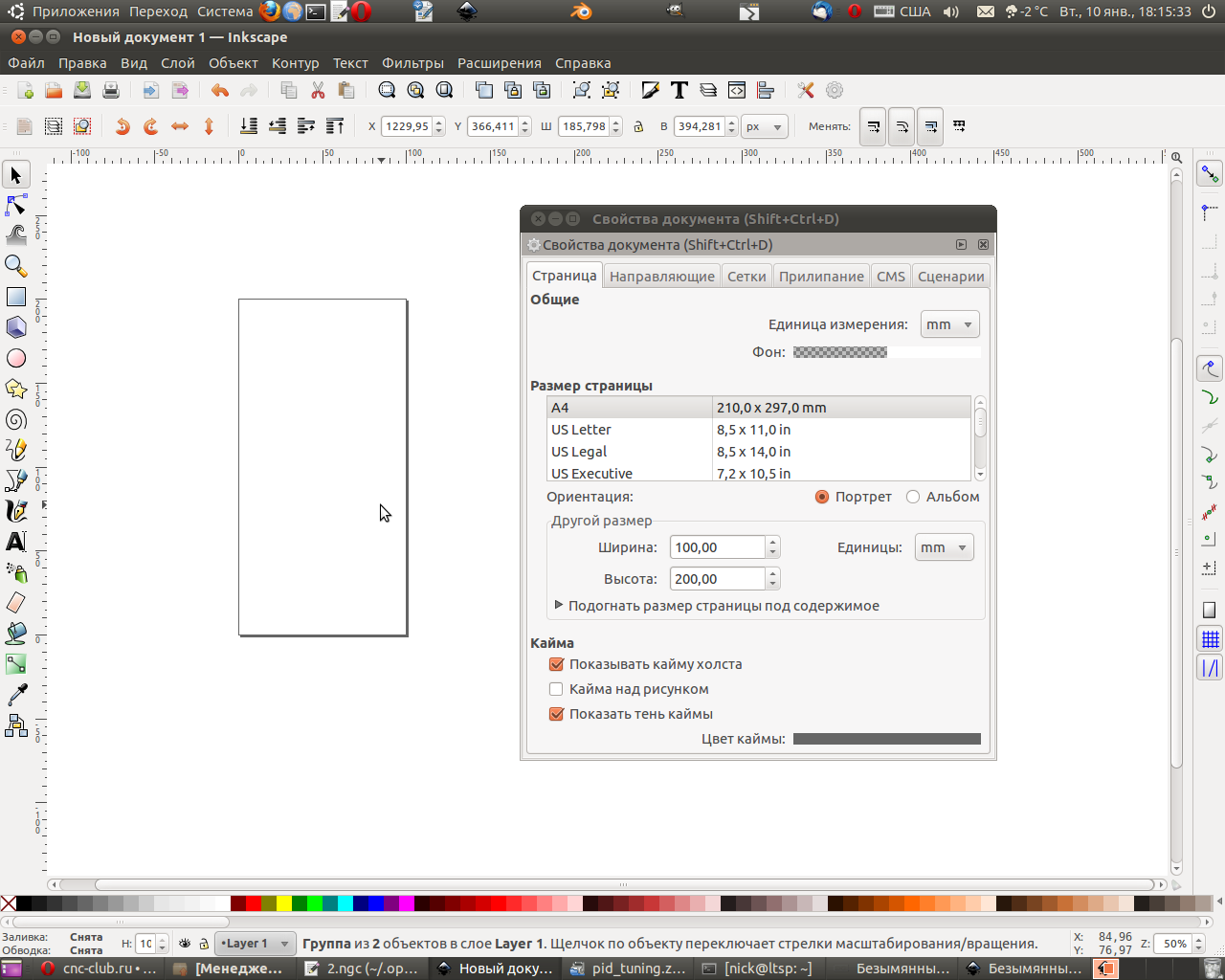Viewport: 1225px width, 980px height.
Task: Switch to the 2.ngc taskbar window
Action: coord(362,969)
